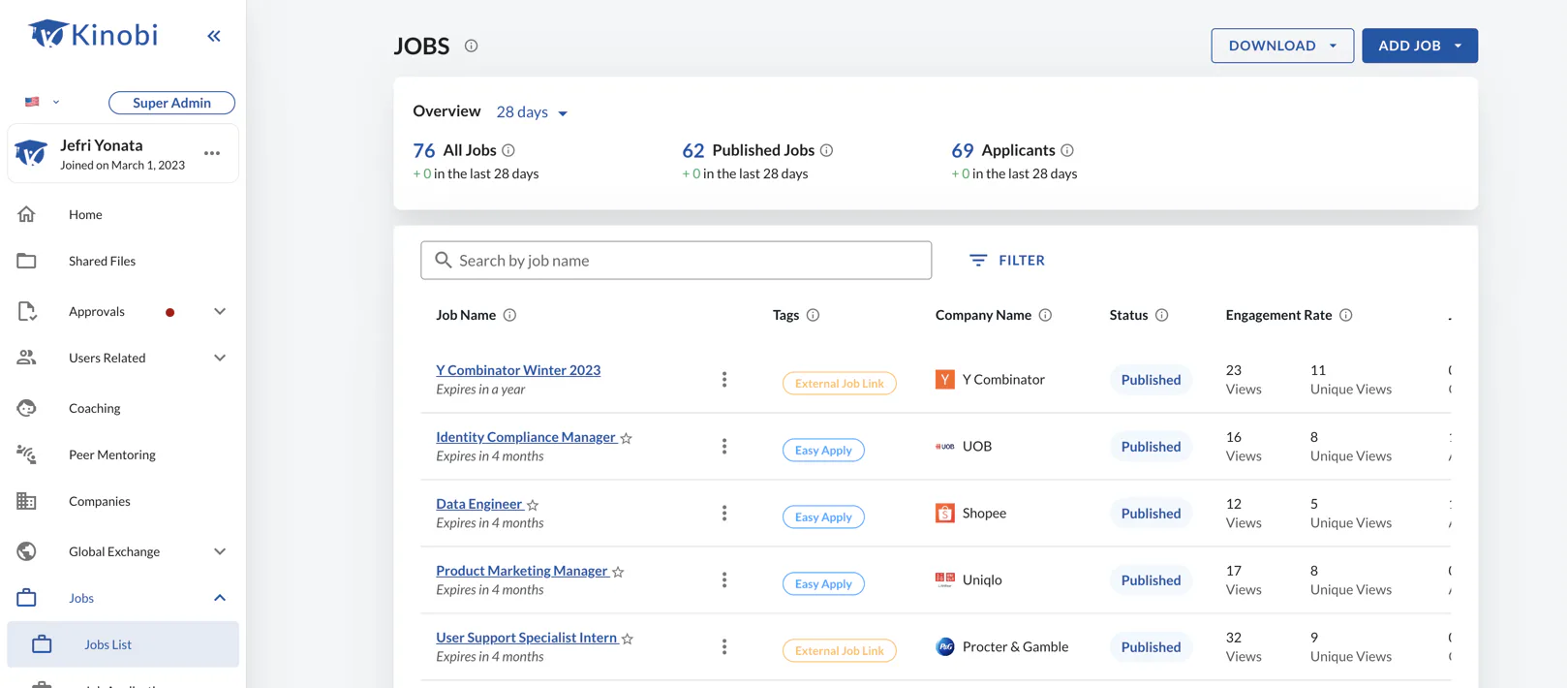Collapse the sidebar with double-chevron icon
Screen dimensions: 1568x688
pyautogui.click(x=214, y=36)
